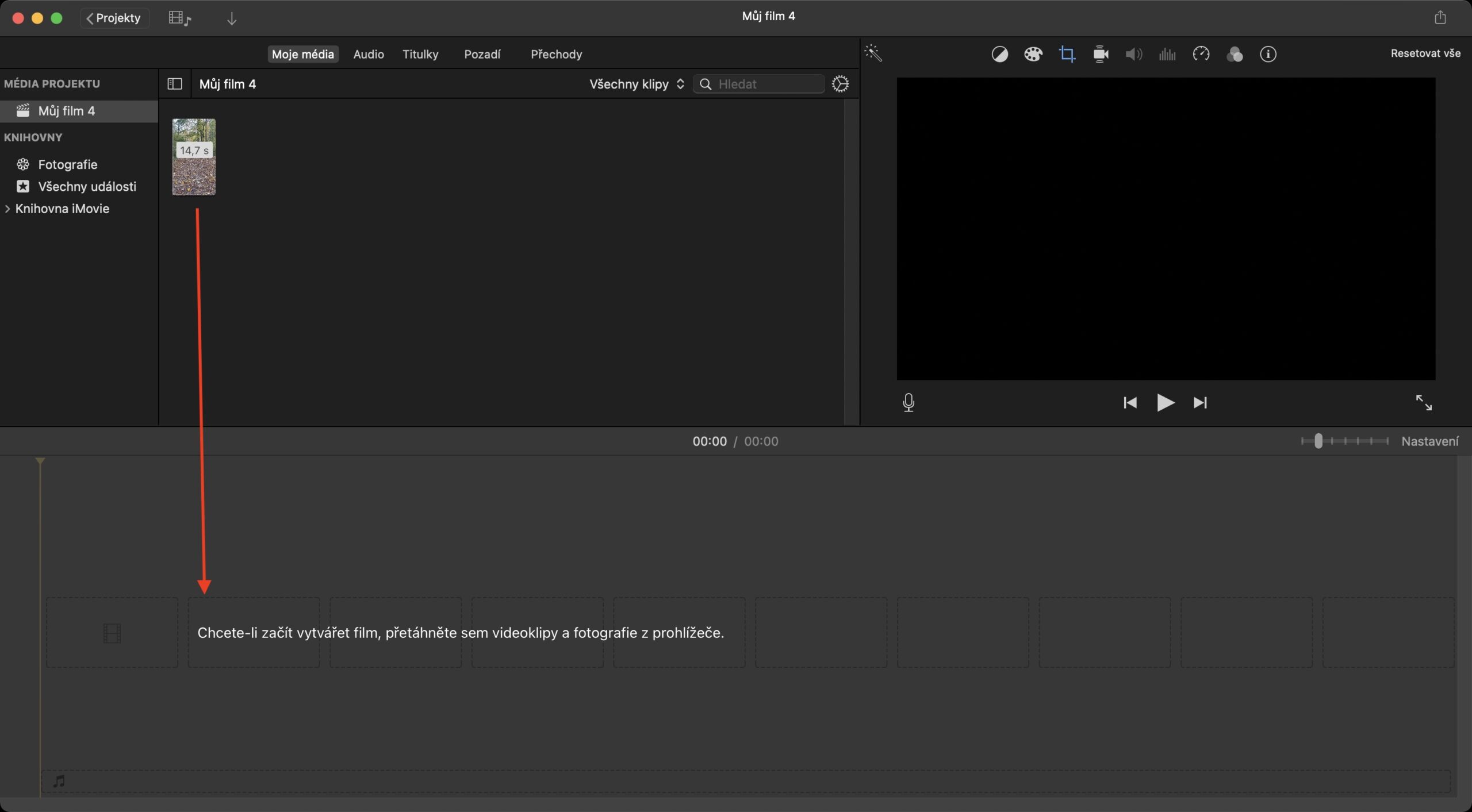Open the Cropping tool
This screenshot has height=812, width=1472.
pyautogui.click(x=1067, y=53)
